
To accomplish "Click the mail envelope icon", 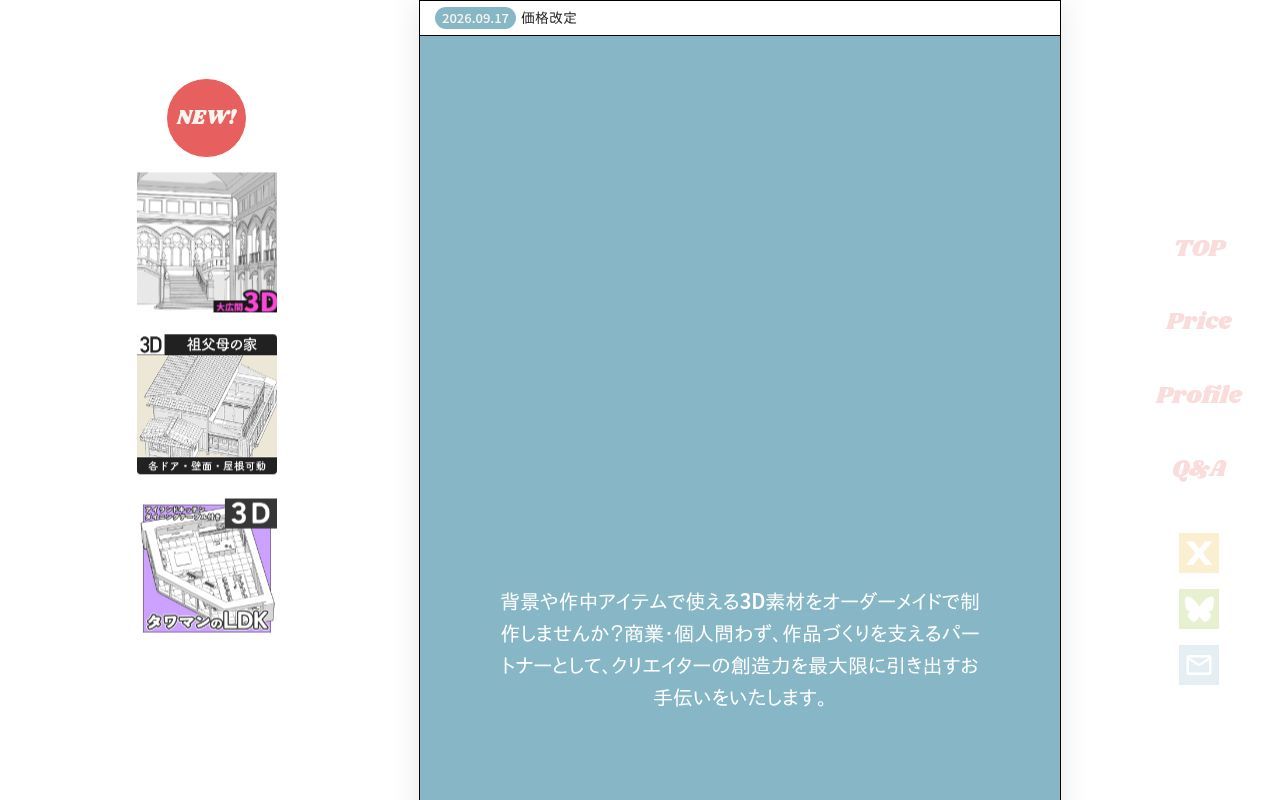I will pos(1199,665).
